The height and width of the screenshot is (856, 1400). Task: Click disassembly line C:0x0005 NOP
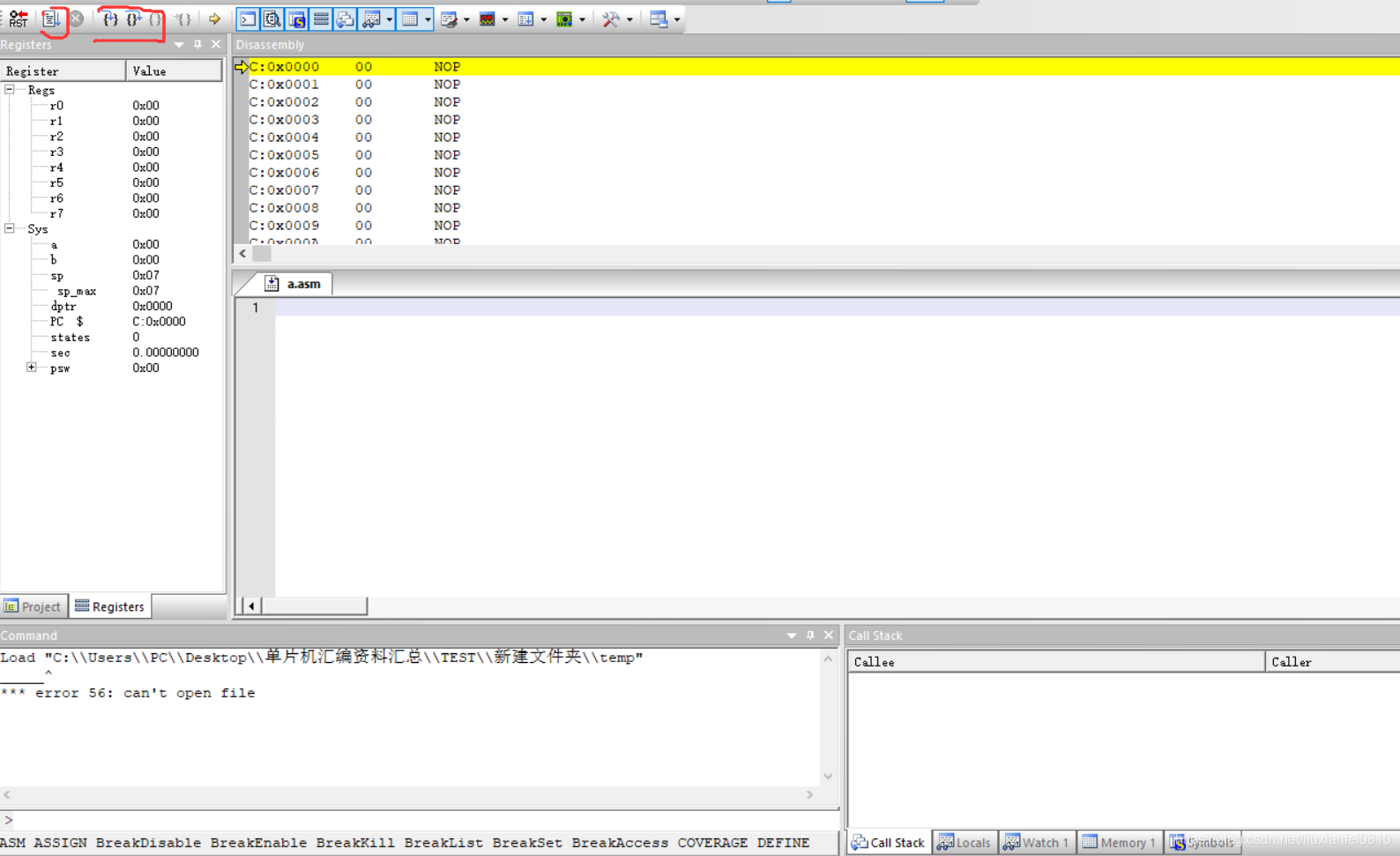pyautogui.click(x=816, y=154)
